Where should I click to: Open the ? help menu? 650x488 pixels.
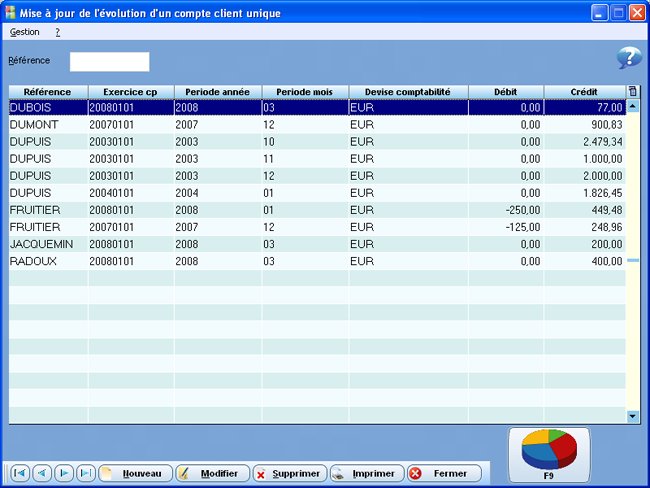click(58, 32)
